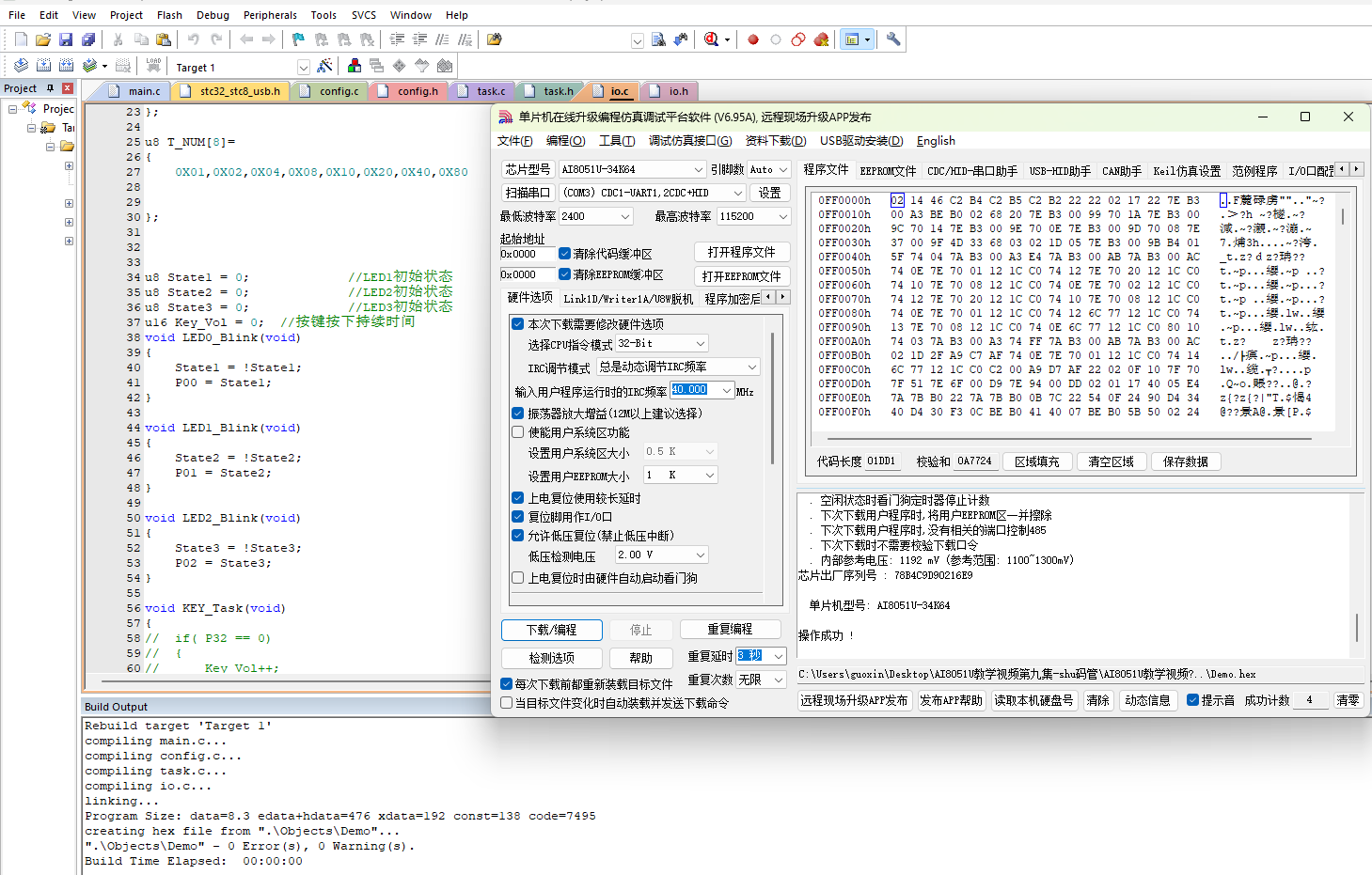Rebuild all target files with the Rebuild icon
The image size is (1372, 875).
coord(66,66)
